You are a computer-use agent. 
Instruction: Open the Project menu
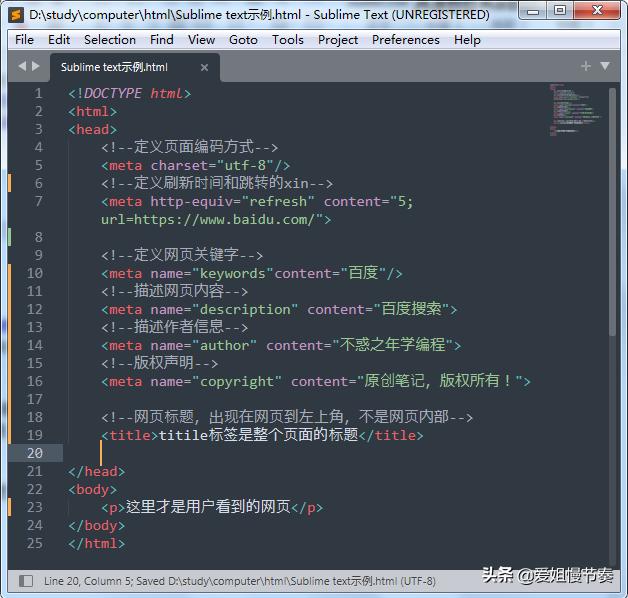click(338, 40)
